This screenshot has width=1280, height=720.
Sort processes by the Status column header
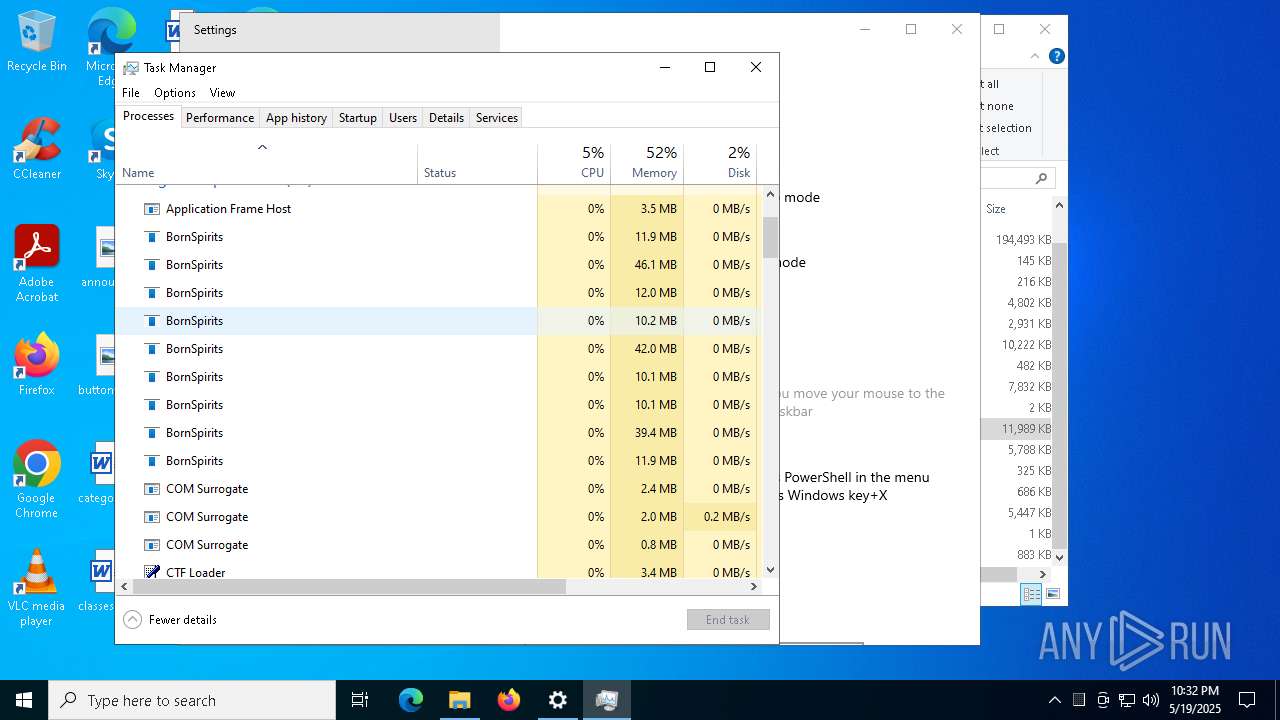(477, 165)
